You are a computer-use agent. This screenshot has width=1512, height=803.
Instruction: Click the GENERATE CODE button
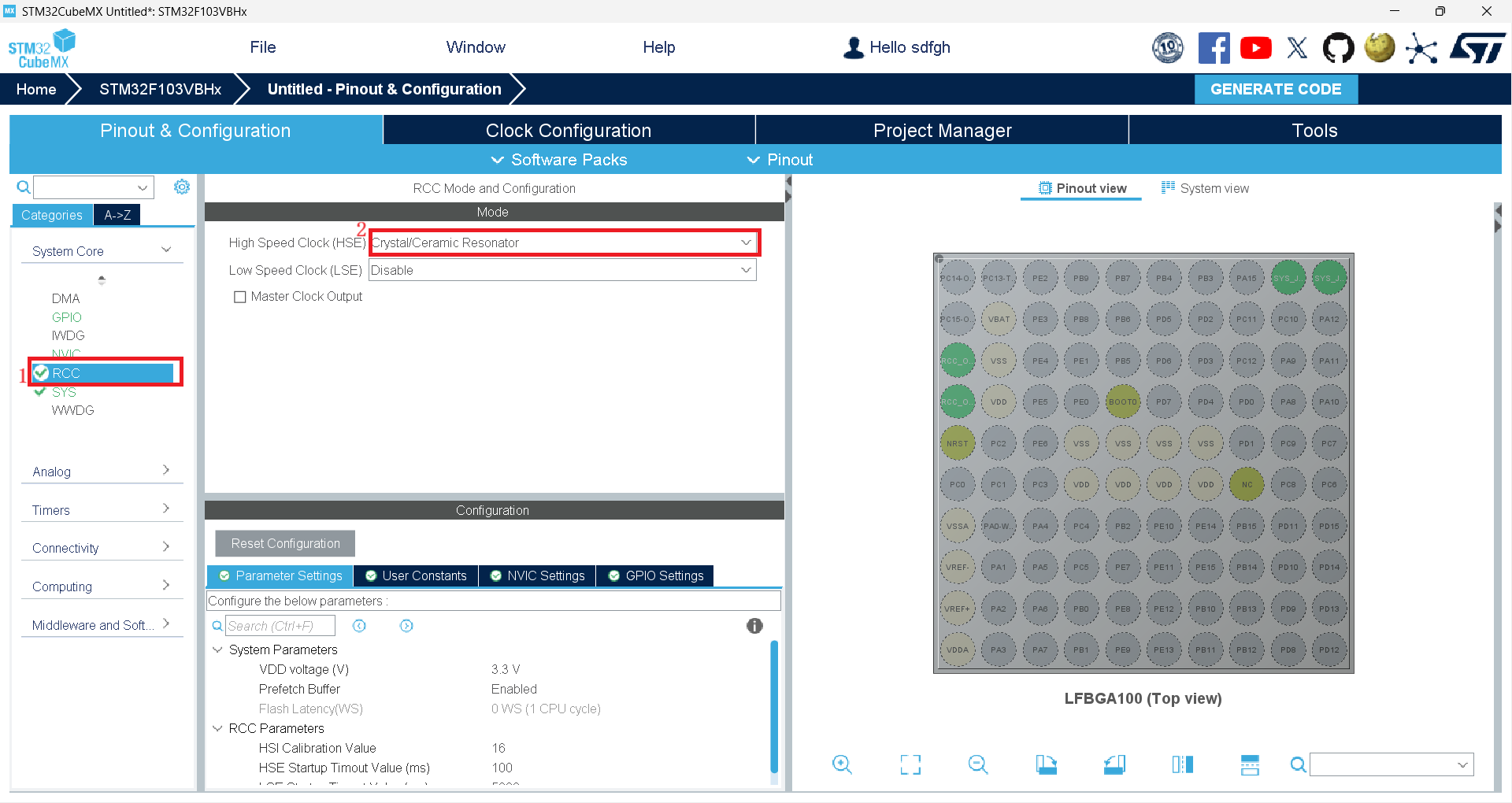(1276, 89)
